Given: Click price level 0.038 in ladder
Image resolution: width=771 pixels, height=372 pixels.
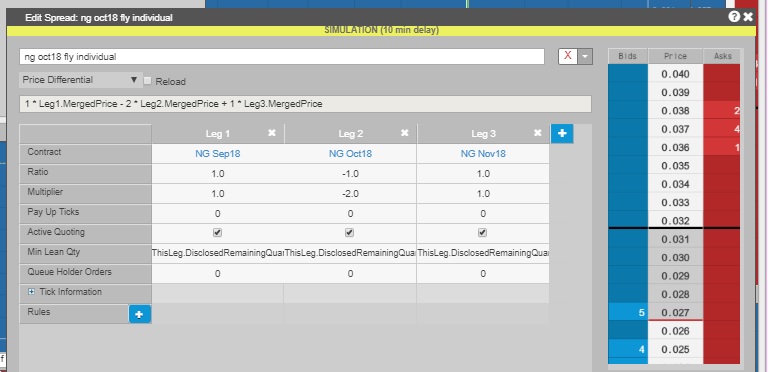Looking at the screenshot, I should click(676, 111).
